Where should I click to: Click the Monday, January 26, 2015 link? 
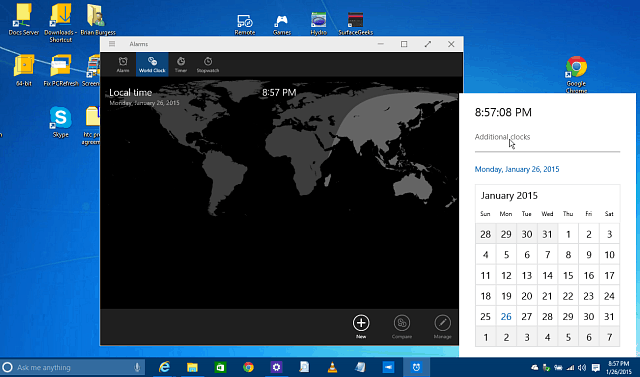[x=517, y=169]
